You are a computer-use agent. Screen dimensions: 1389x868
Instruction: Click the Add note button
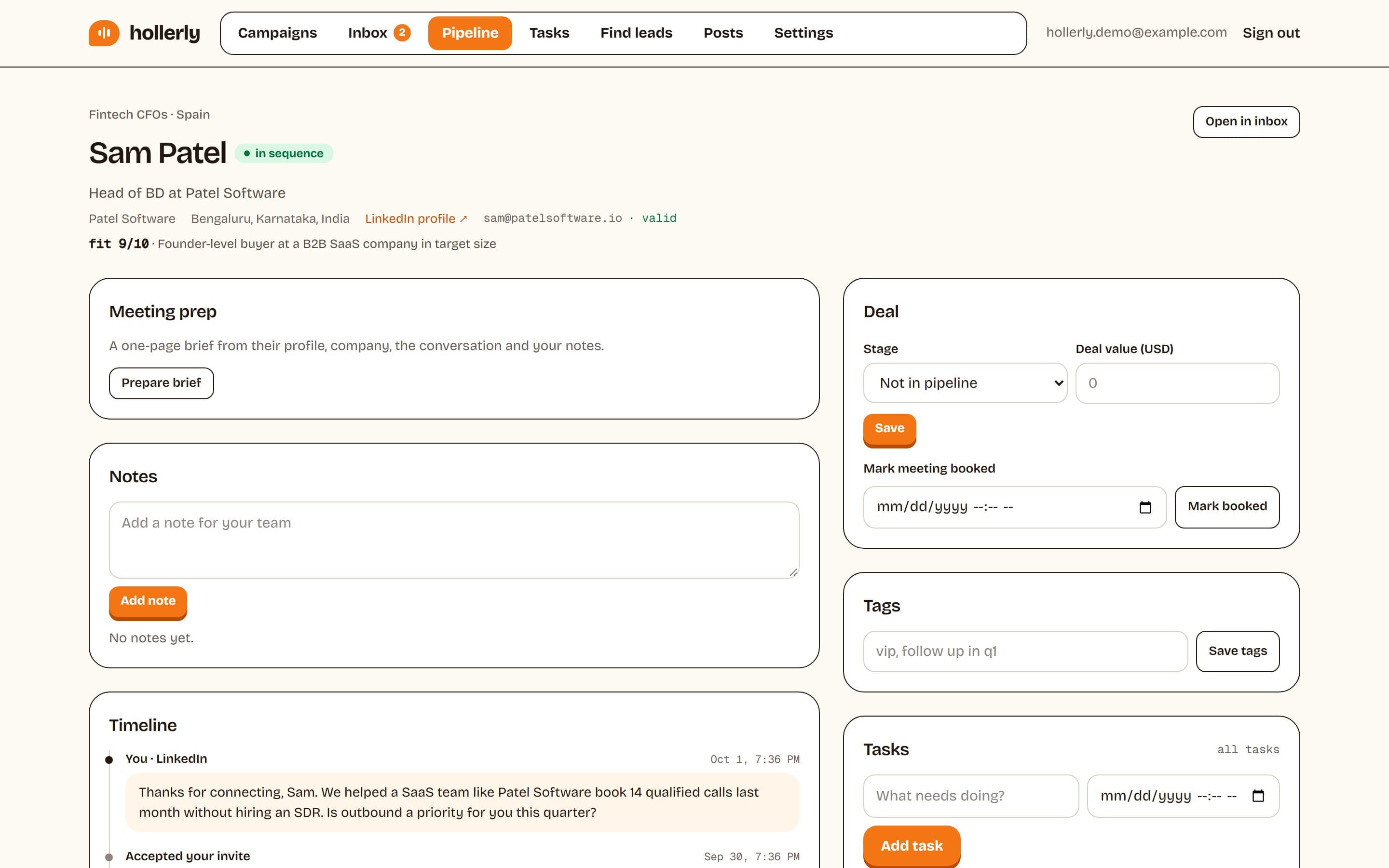coord(148,602)
